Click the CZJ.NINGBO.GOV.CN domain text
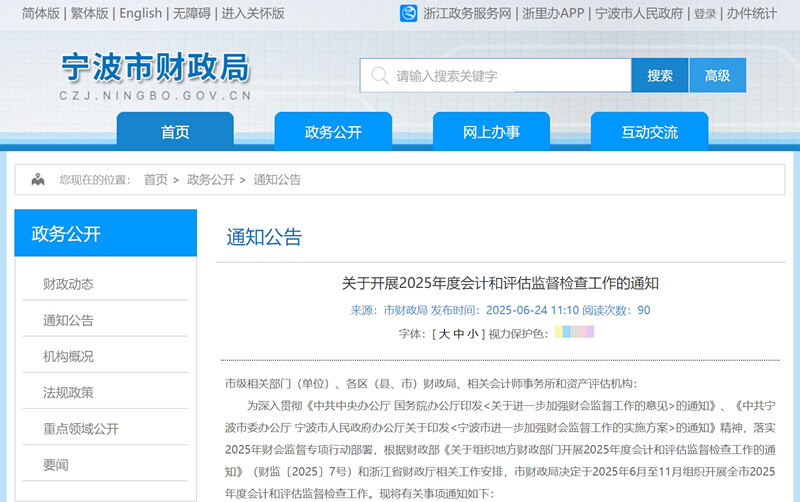Viewport: 800px width, 502px height. (x=156, y=95)
